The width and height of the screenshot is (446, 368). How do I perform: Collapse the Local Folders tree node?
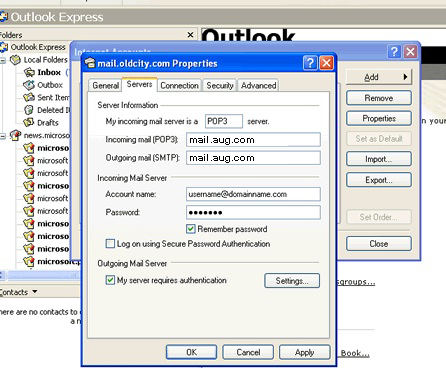[x=3, y=61]
